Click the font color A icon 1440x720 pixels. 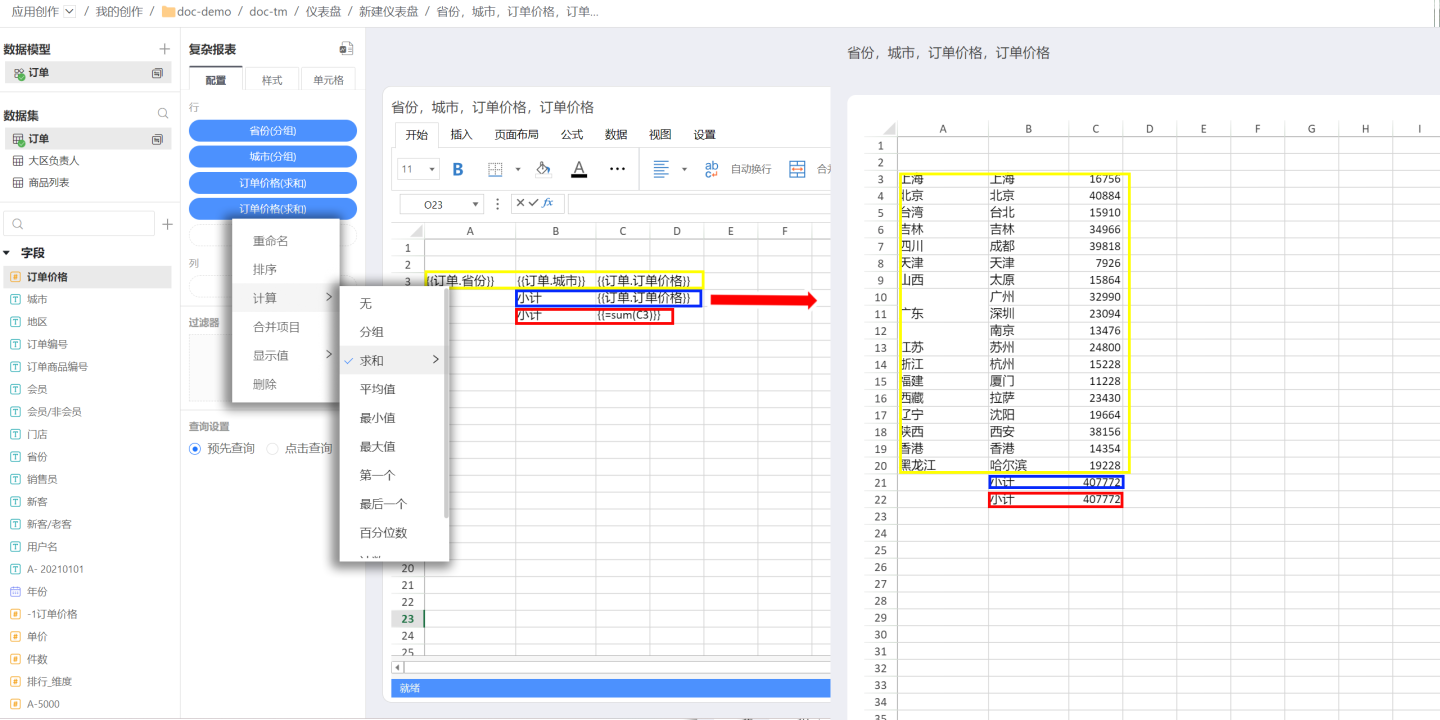pos(578,169)
